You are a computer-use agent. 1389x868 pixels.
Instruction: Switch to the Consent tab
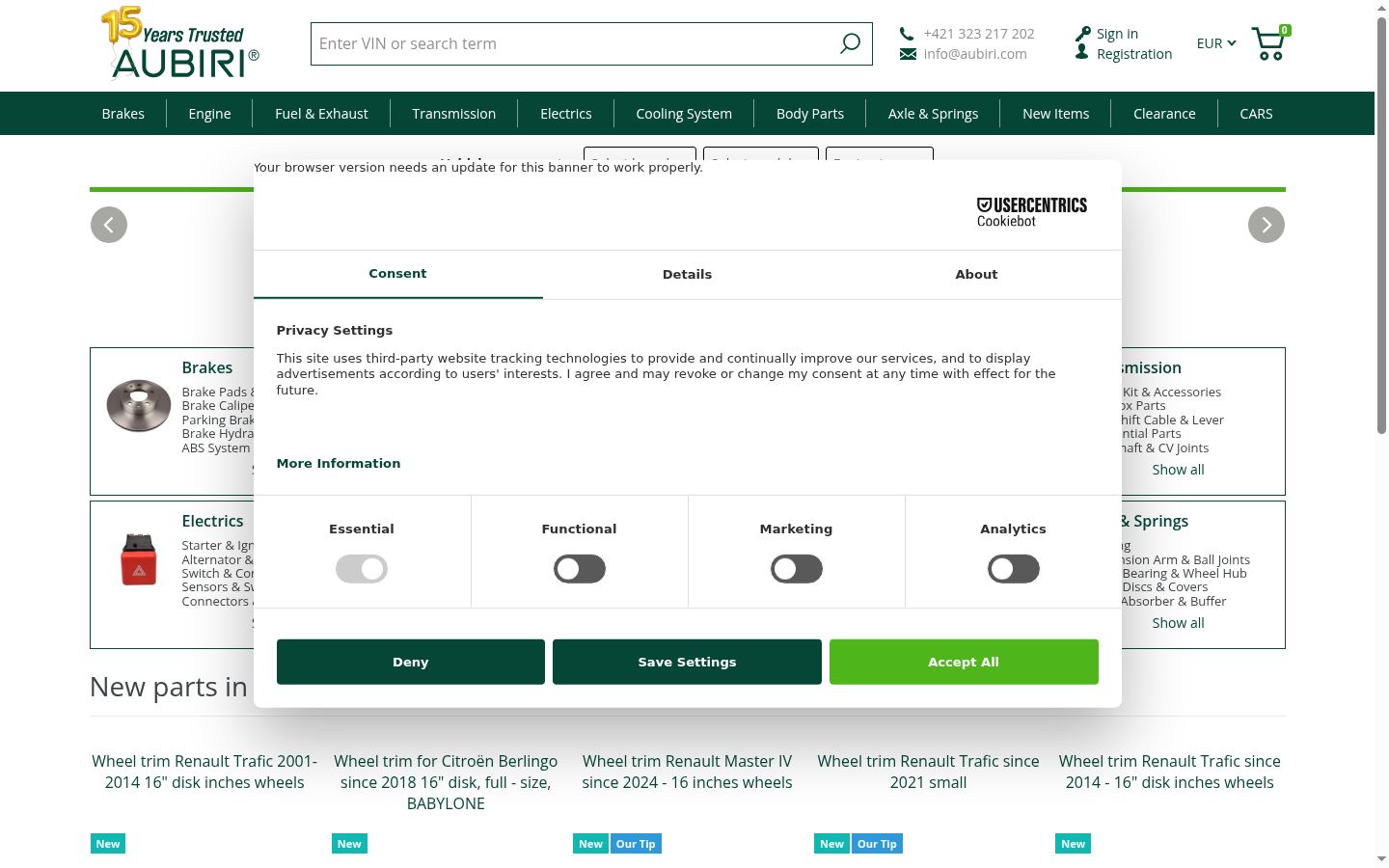[x=397, y=274]
